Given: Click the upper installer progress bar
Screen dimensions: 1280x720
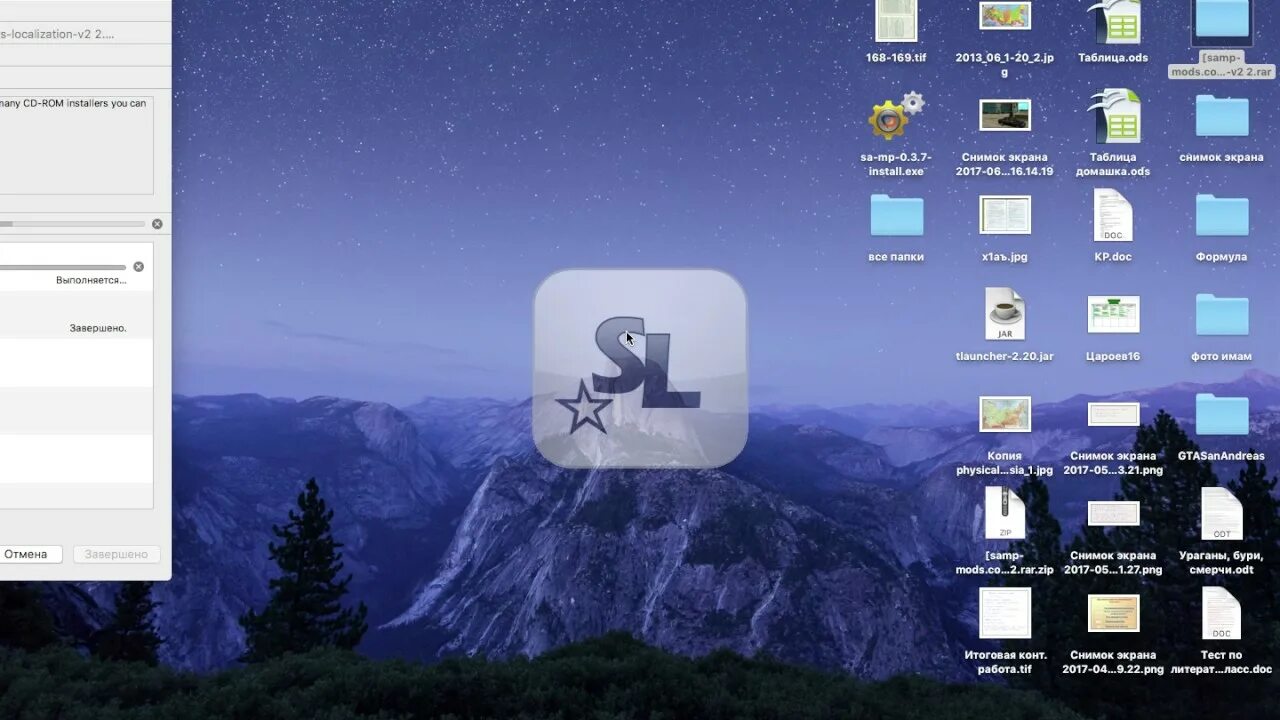Looking at the screenshot, I should pos(72,224).
